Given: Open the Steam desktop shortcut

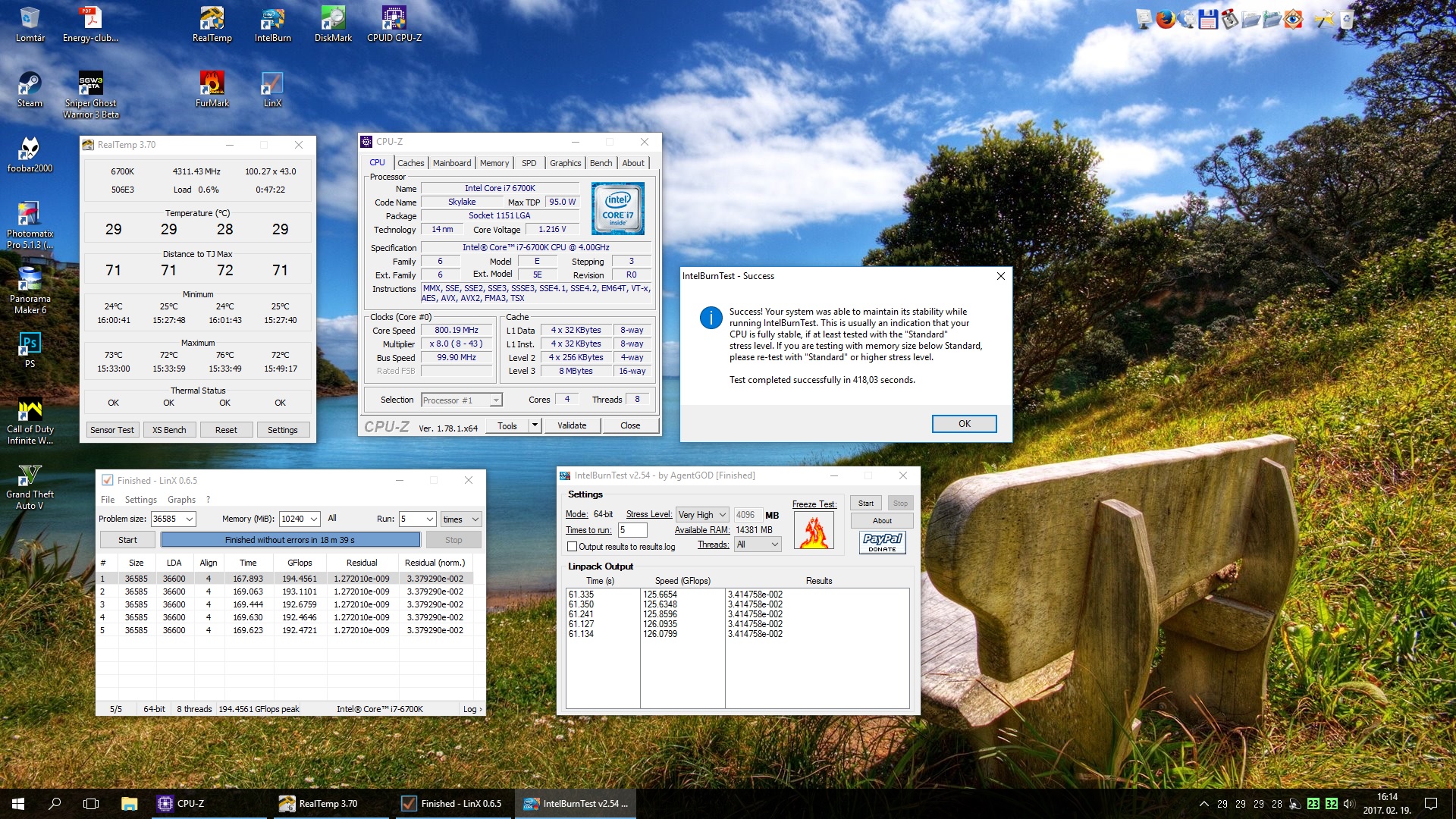Looking at the screenshot, I should click(30, 89).
